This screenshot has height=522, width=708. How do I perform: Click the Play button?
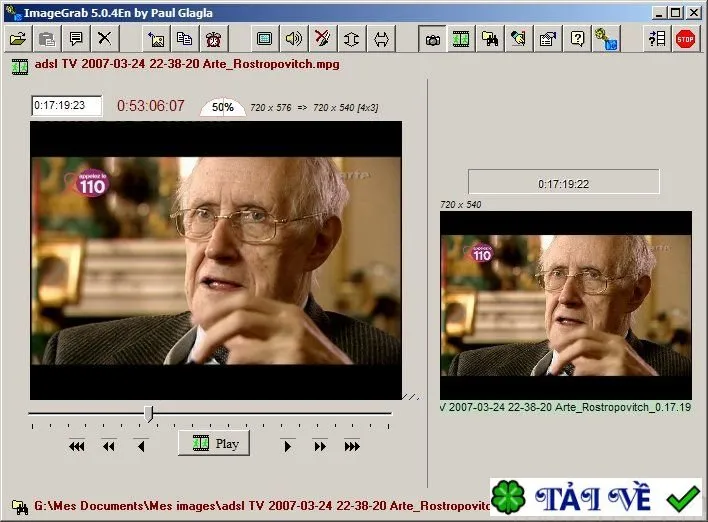click(214, 443)
